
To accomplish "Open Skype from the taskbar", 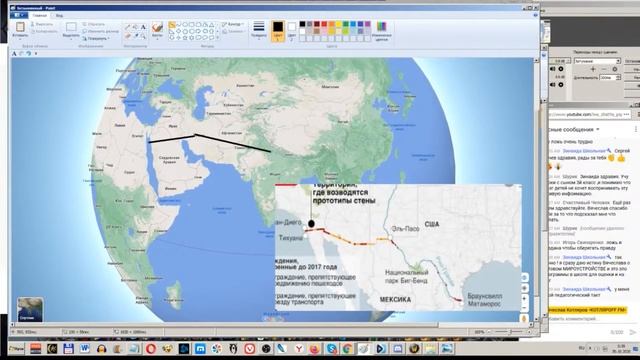I will click(331, 349).
